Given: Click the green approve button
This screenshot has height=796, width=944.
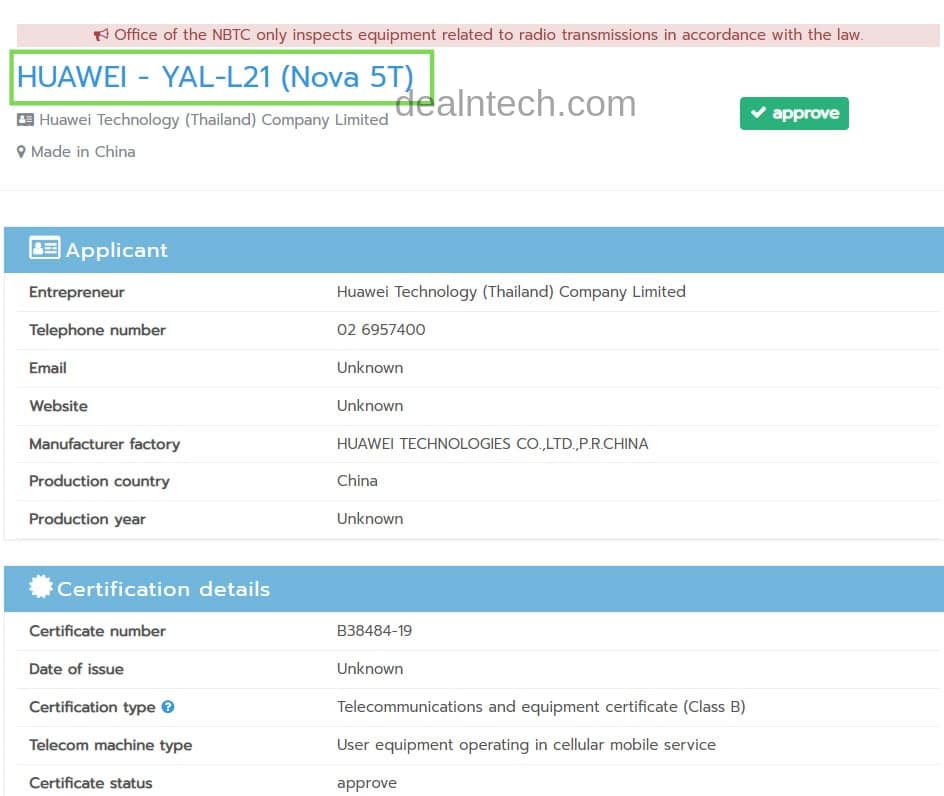Looking at the screenshot, I should (x=794, y=113).
